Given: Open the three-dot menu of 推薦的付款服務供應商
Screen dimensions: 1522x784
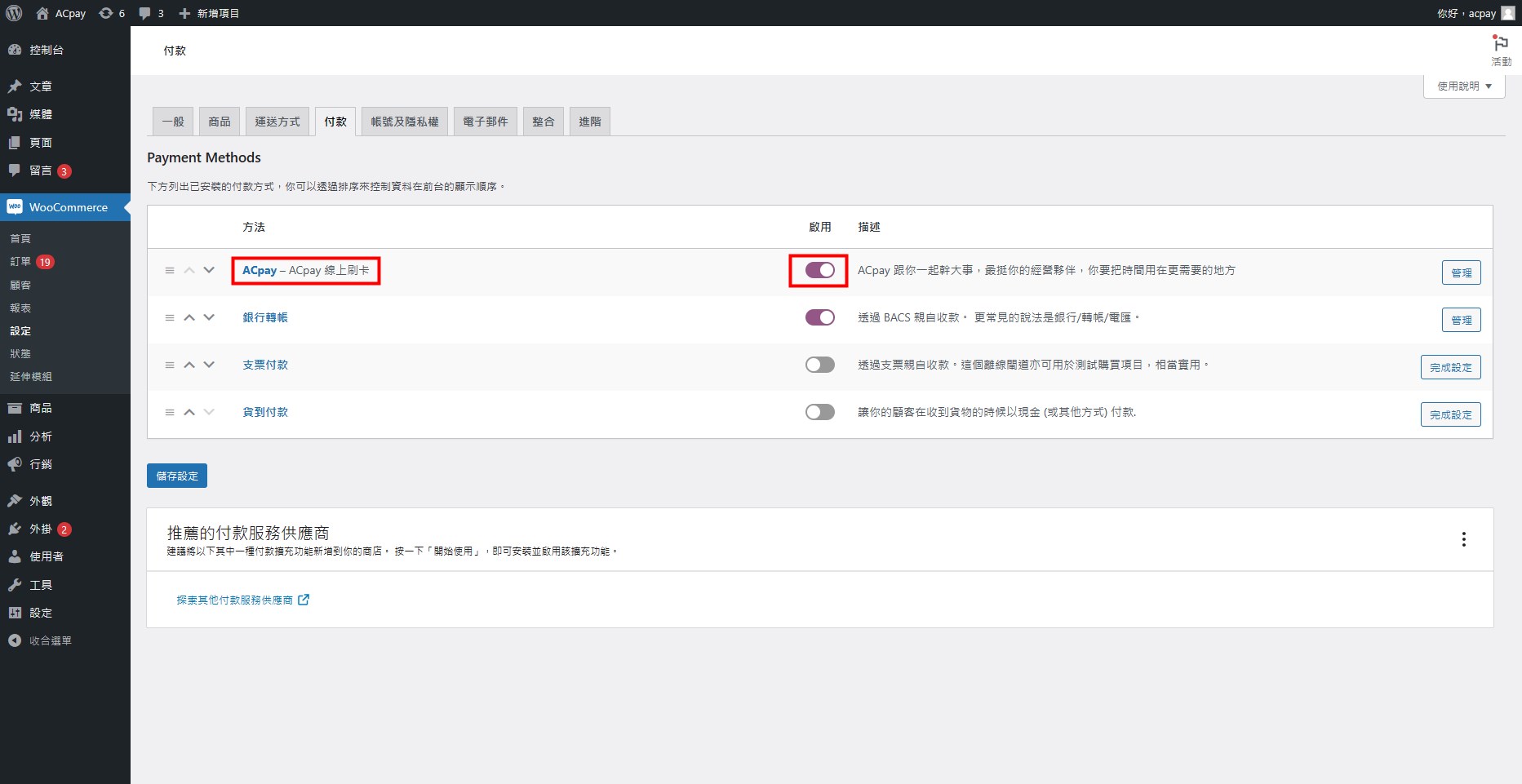Looking at the screenshot, I should point(1463,539).
